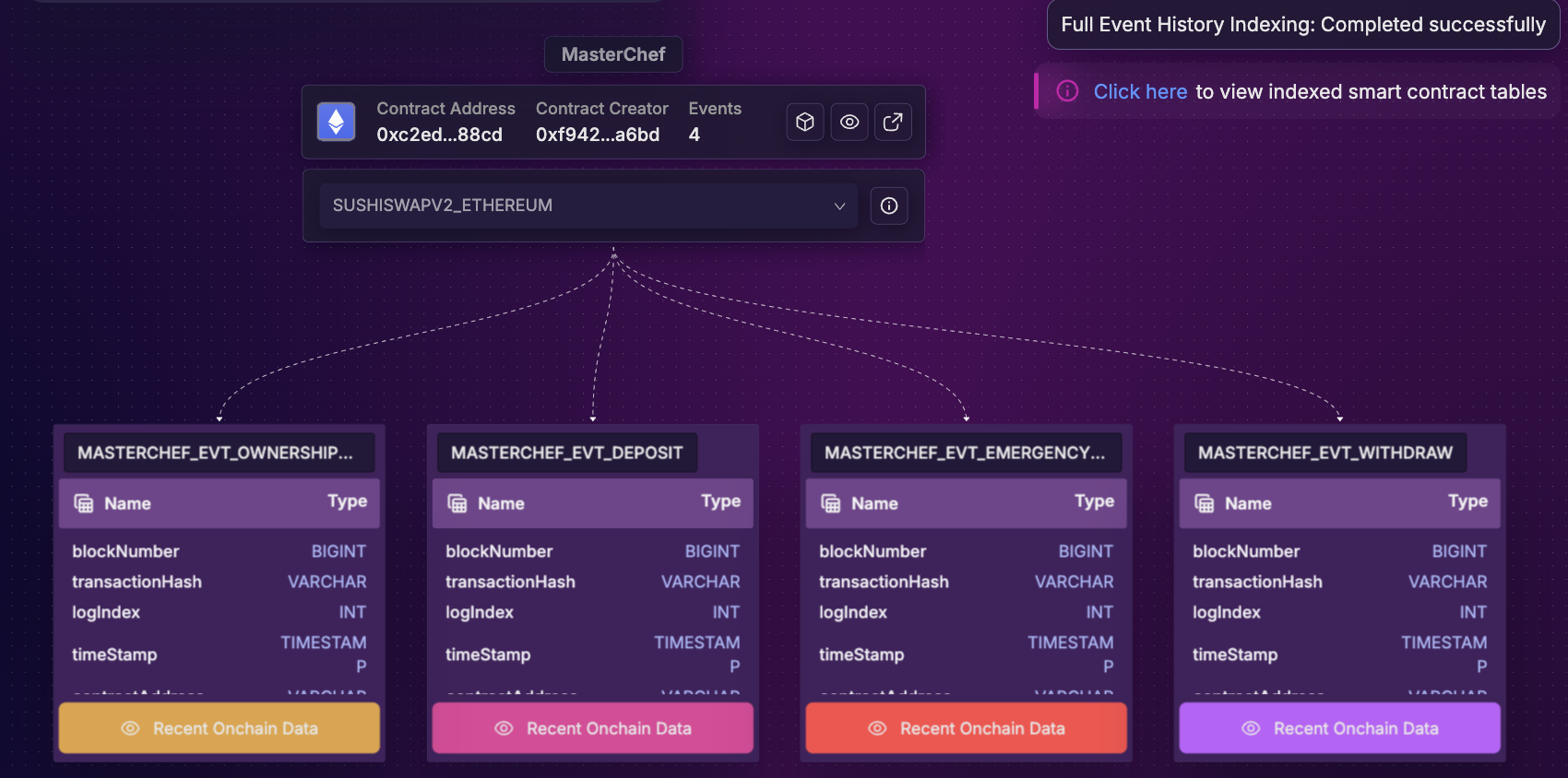Click the Events count 4
The width and height of the screenshot is (1568, 778).
tap(695, 135)
